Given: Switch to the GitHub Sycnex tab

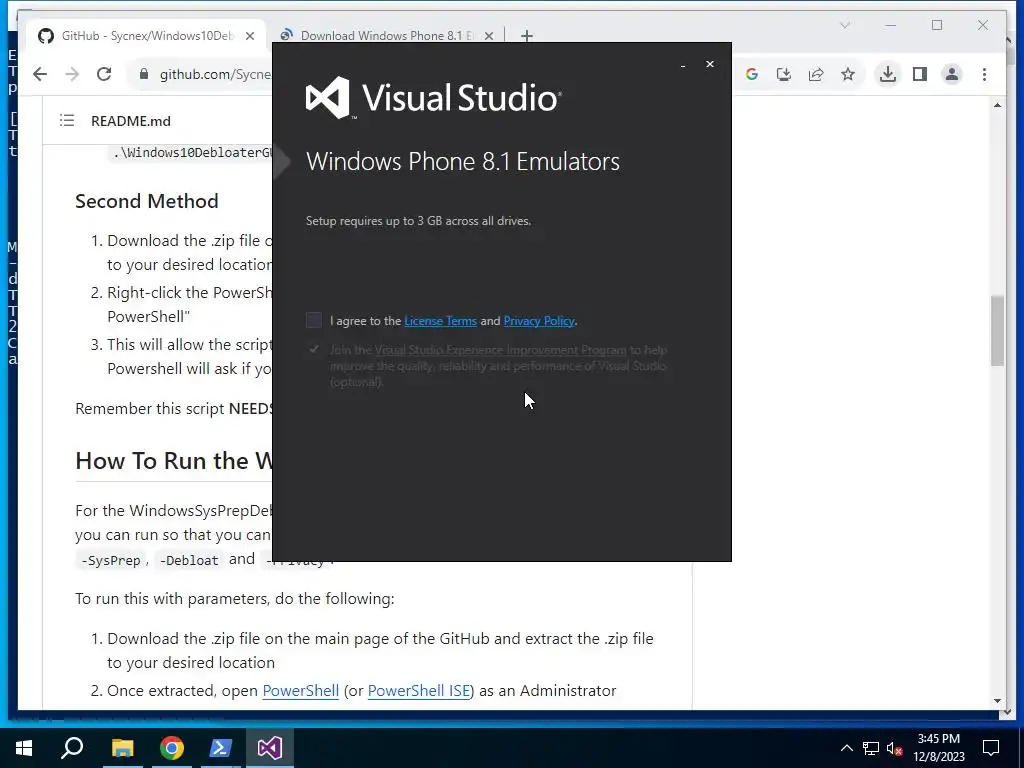Looking at the screenshot, I should pyautogui.click(x=146, y=36).
